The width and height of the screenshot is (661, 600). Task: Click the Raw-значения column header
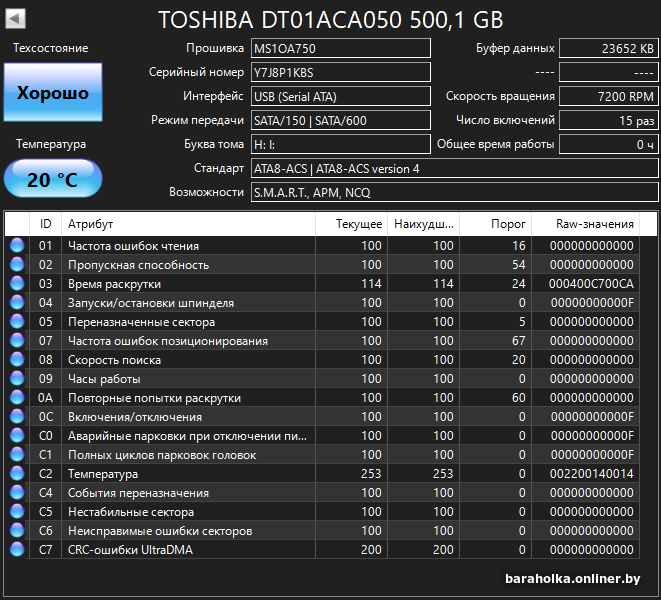tap(594, 224)
